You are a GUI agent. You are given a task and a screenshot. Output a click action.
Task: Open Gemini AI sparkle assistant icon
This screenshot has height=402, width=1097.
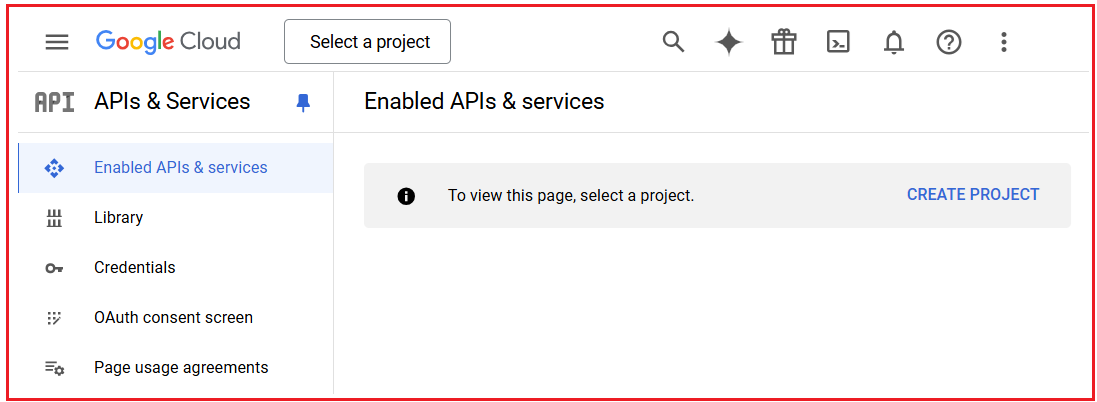[x=728, y=43]
